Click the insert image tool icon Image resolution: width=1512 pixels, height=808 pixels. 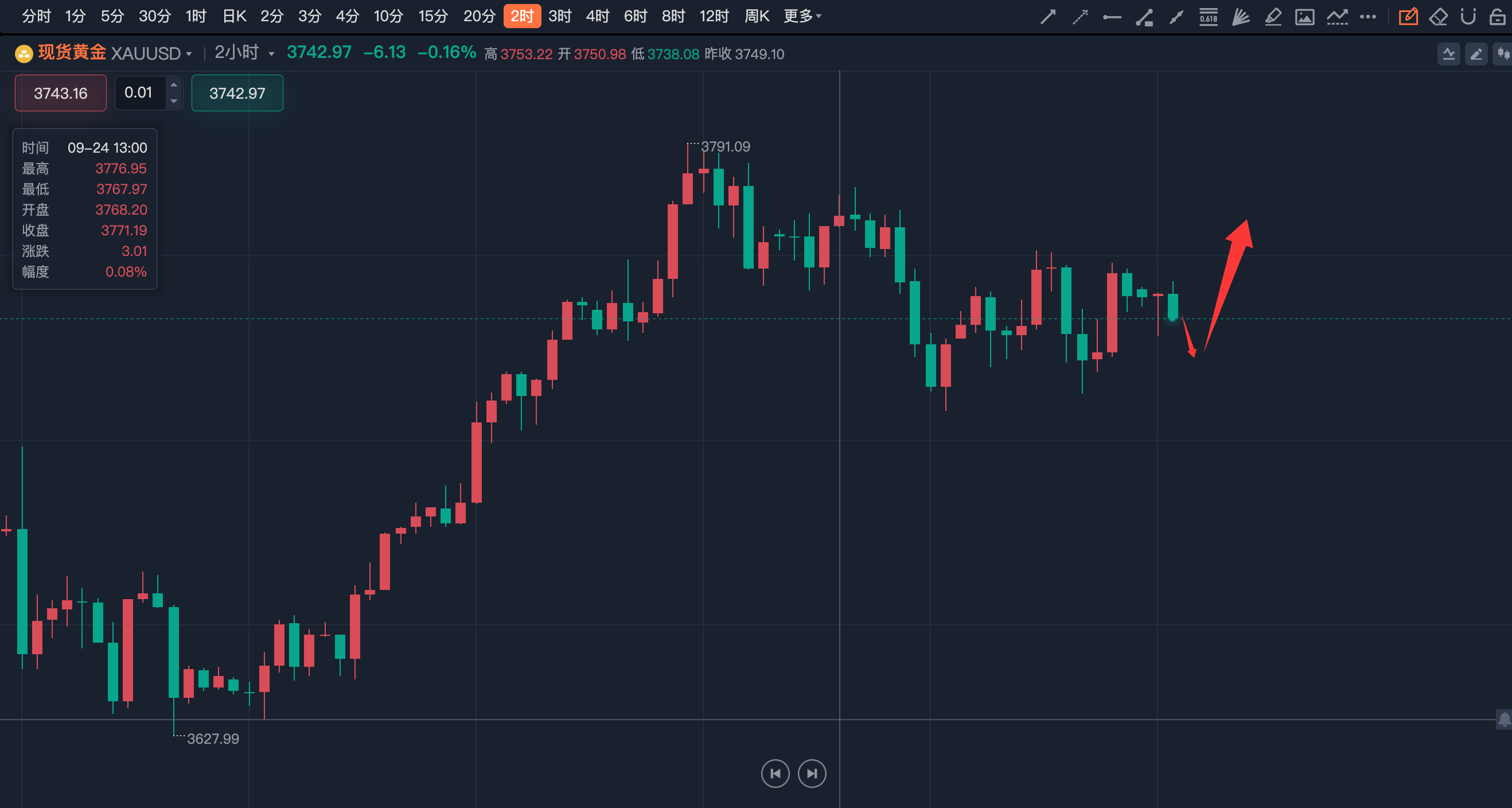click(1304, 17)
